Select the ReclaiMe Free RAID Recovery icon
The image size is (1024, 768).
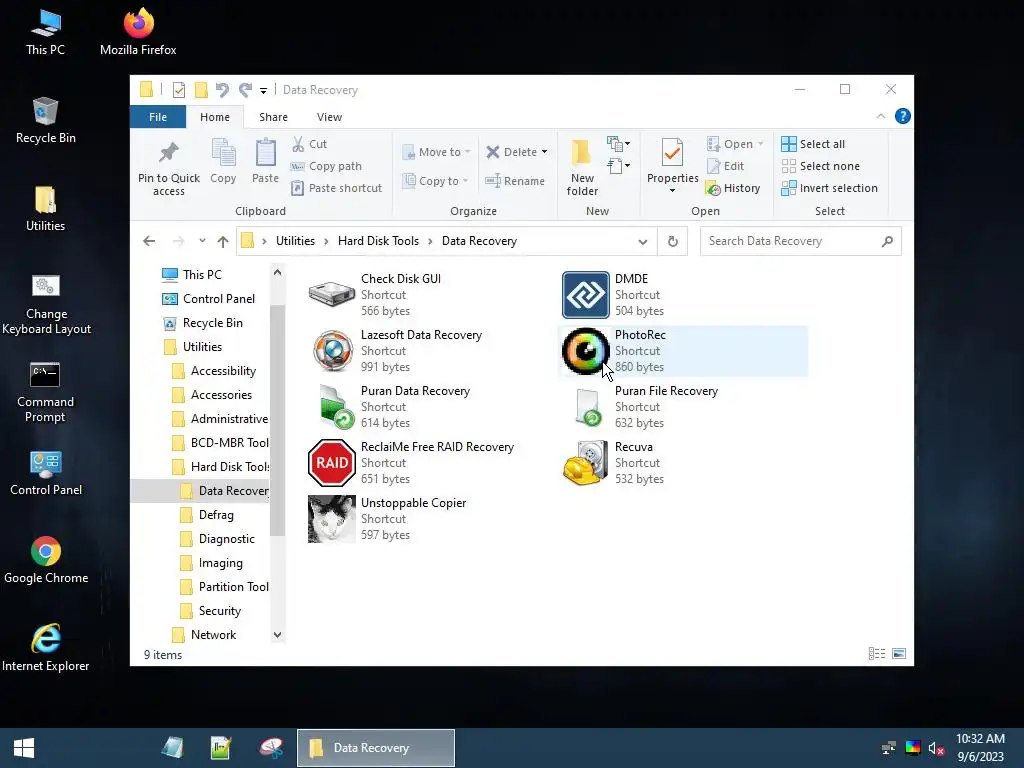[332, 463]
